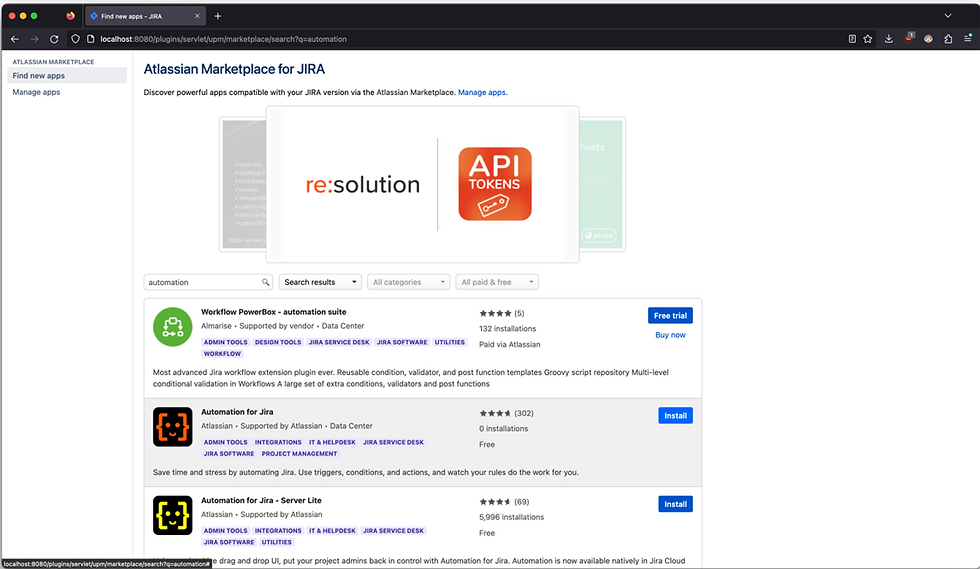The width and height of the screenshot is (980, 569).
Task: Open the All paid & free dropdown
Action: [497, 282]
